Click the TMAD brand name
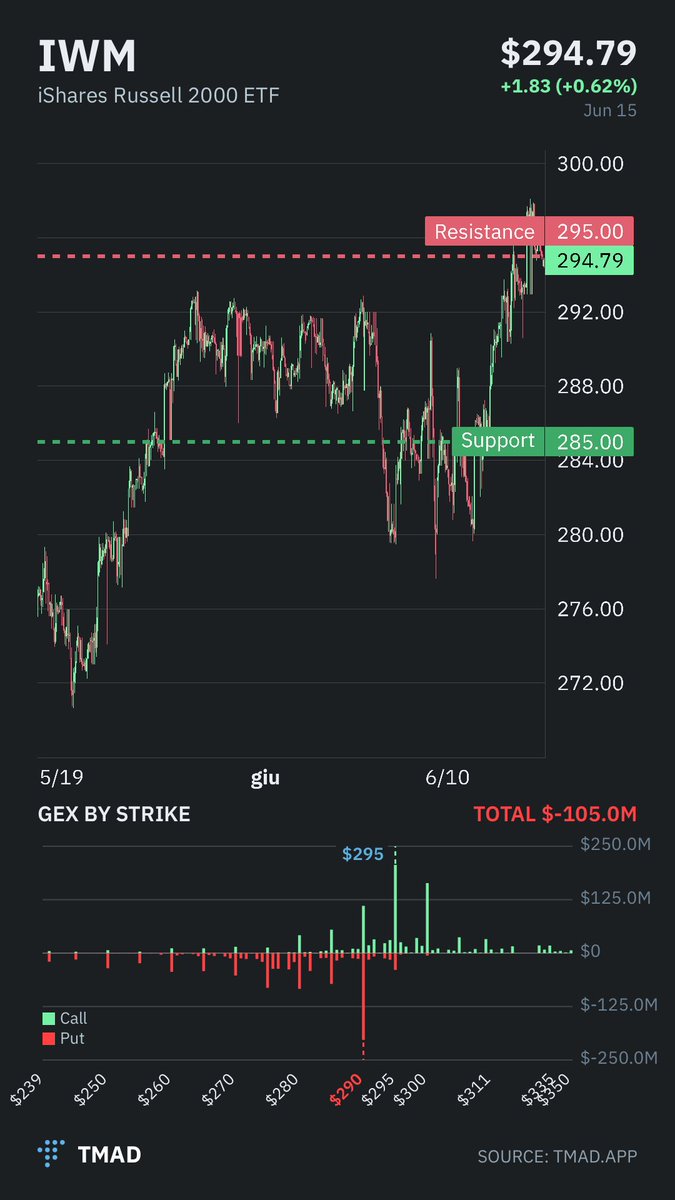The height and width of the screenshot is (1200, 675). [109, 1155]
